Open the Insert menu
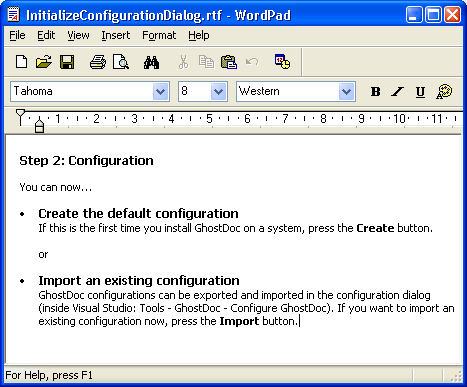Image resolution: width=467 pixels, height=387 pixels. [x=116, y=35]
